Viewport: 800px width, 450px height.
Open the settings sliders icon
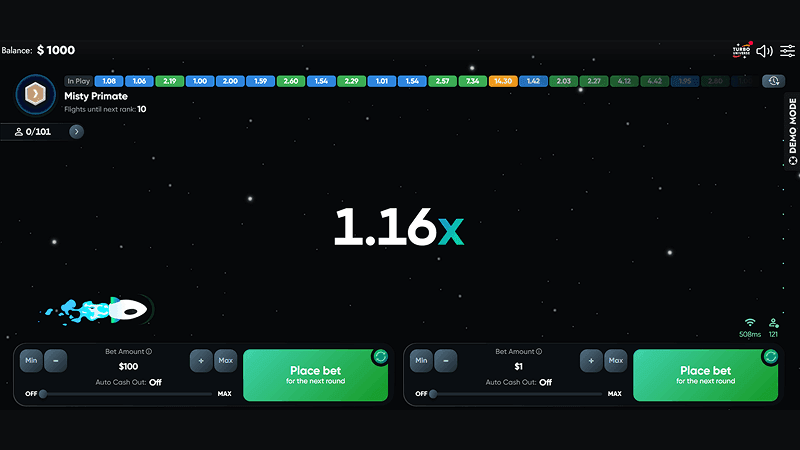click(787, 51)
